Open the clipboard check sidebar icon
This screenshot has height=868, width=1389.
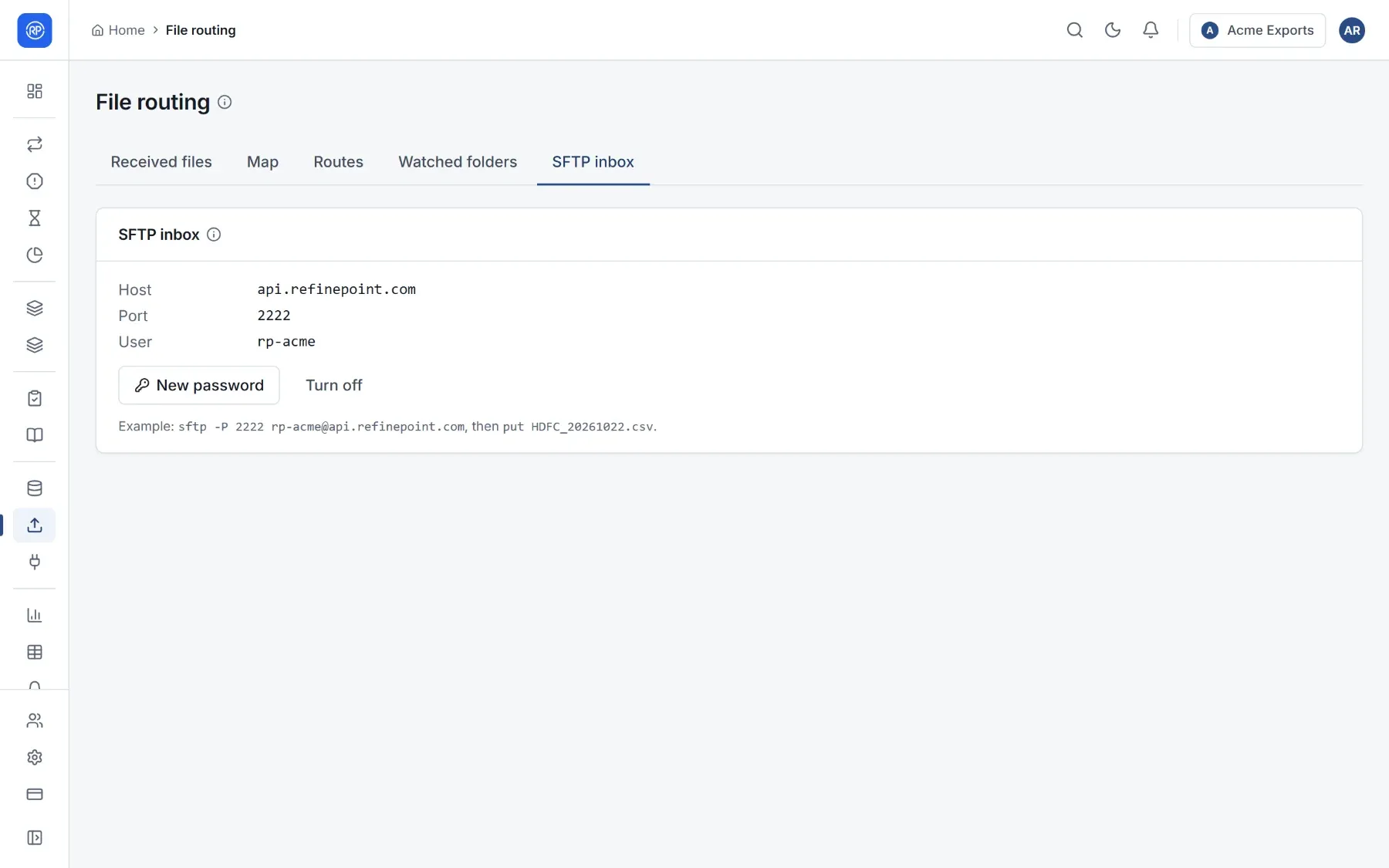tap(35, 398)
